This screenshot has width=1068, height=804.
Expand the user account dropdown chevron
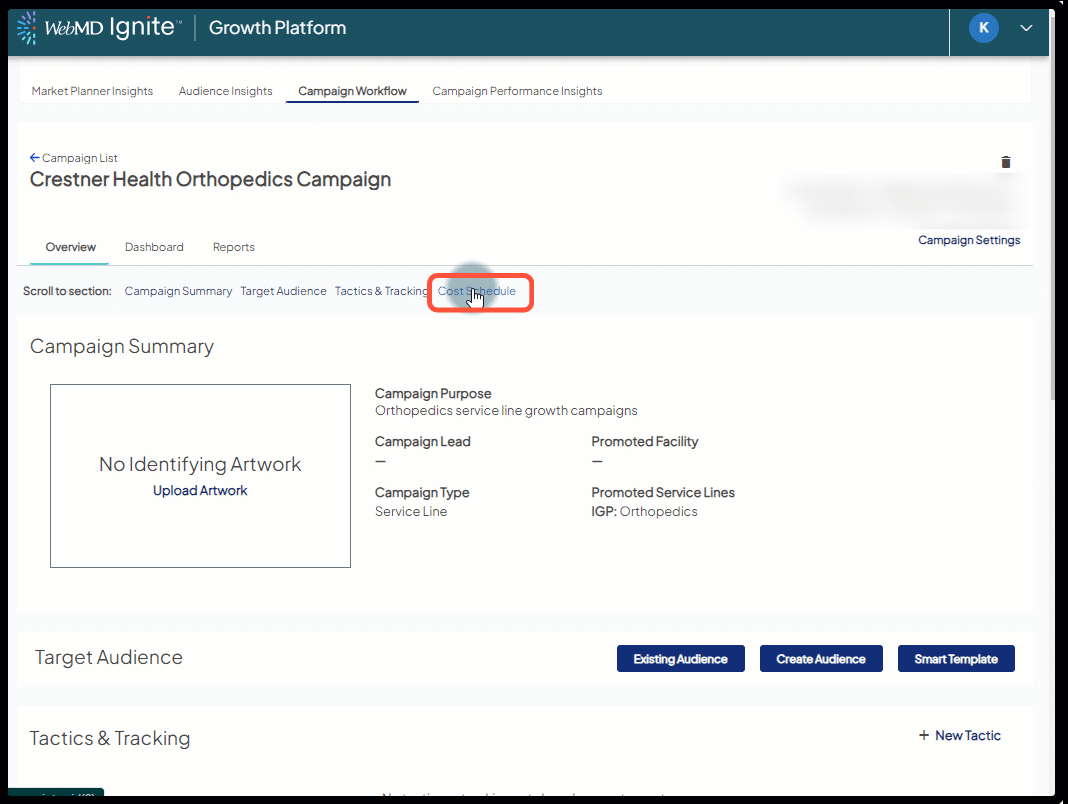click(1026, 28)
